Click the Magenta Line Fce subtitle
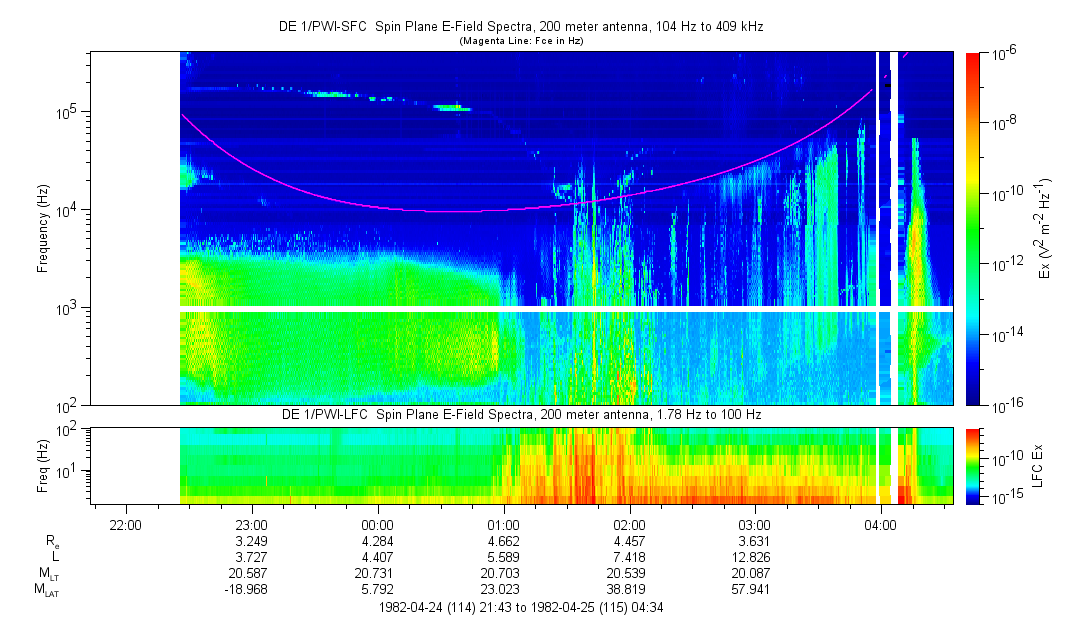This screenshot has height=620, width=1083. (520, 41)
